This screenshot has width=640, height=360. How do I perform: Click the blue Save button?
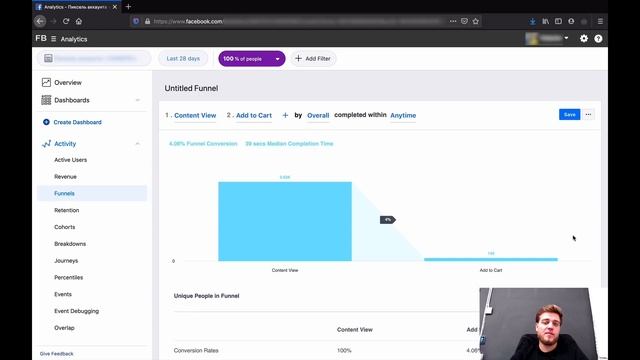569,115
